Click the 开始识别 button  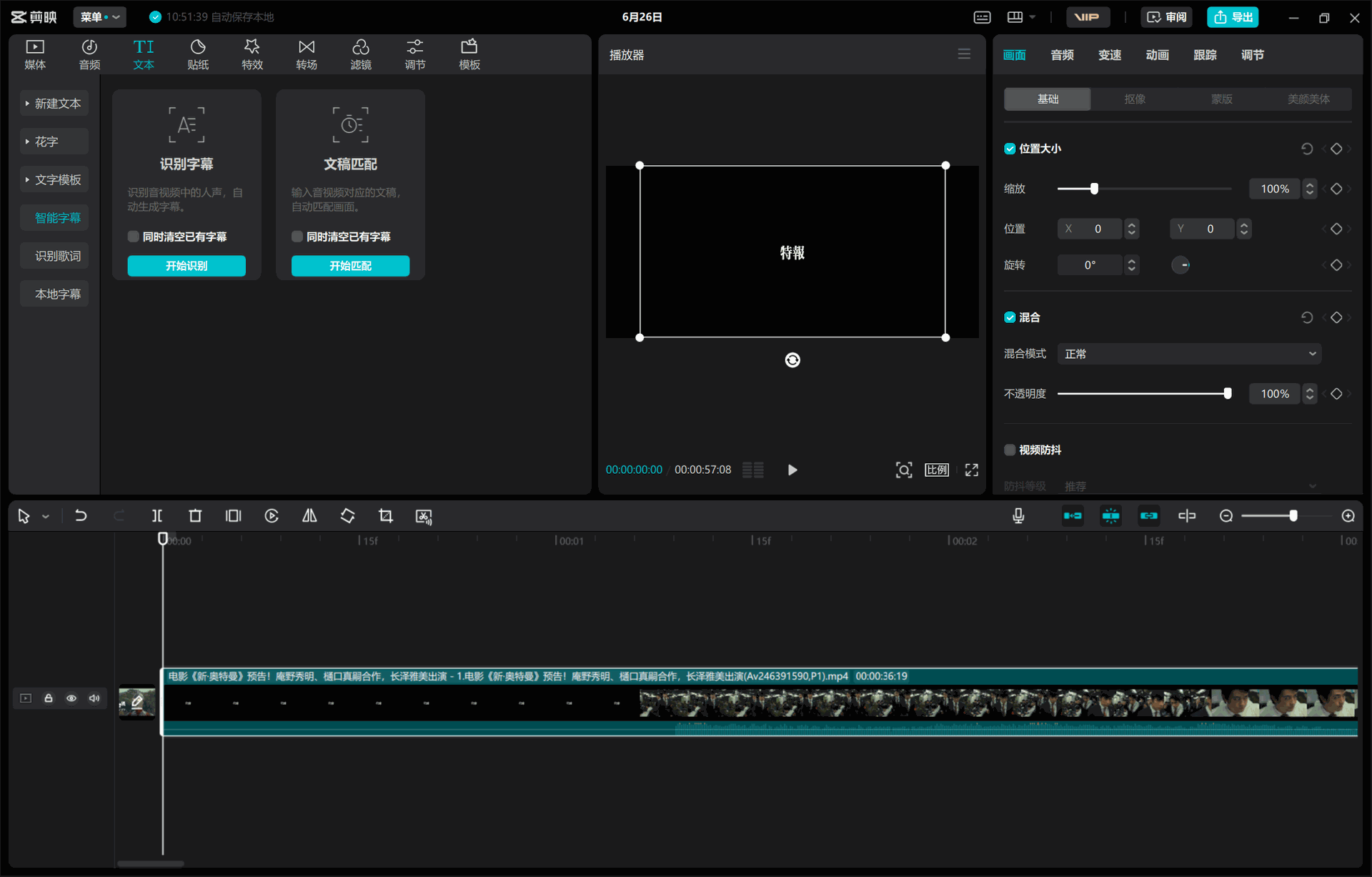(x=187, y=266)
